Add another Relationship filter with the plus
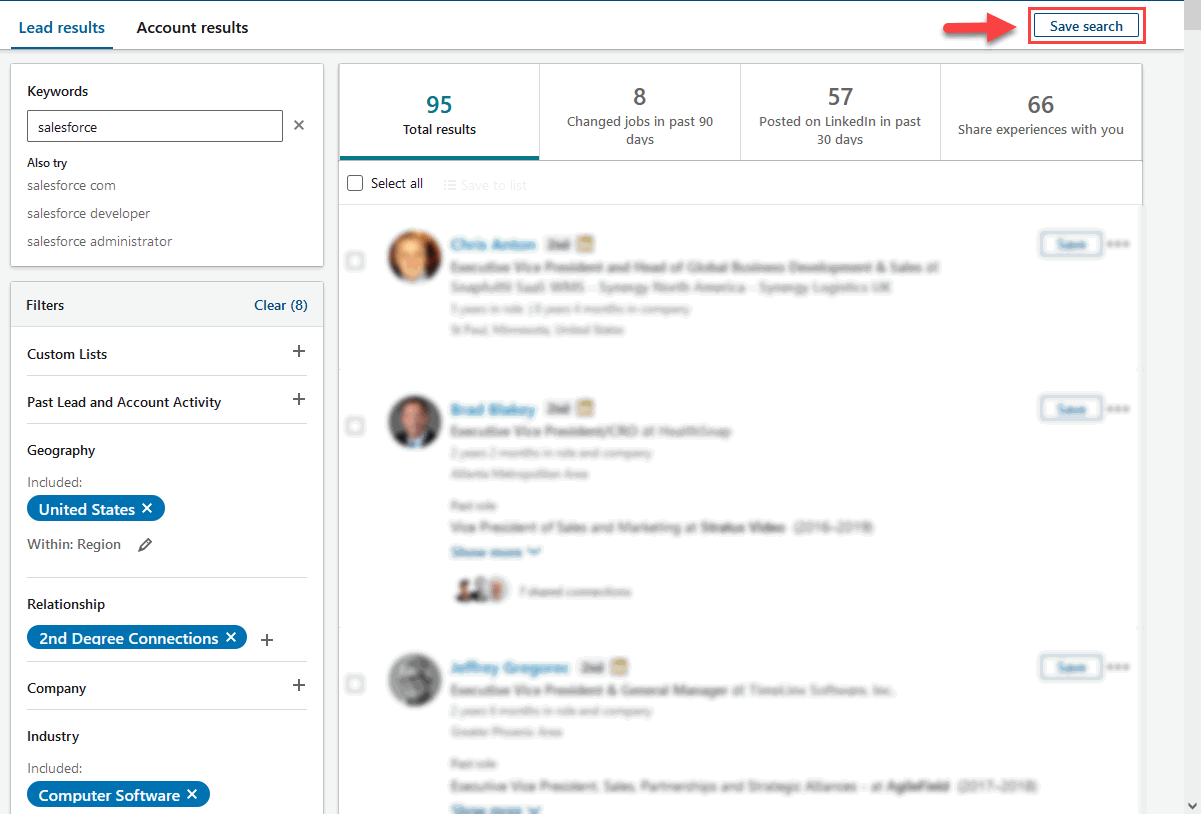 pyautogui.click(x=267, y=640)
